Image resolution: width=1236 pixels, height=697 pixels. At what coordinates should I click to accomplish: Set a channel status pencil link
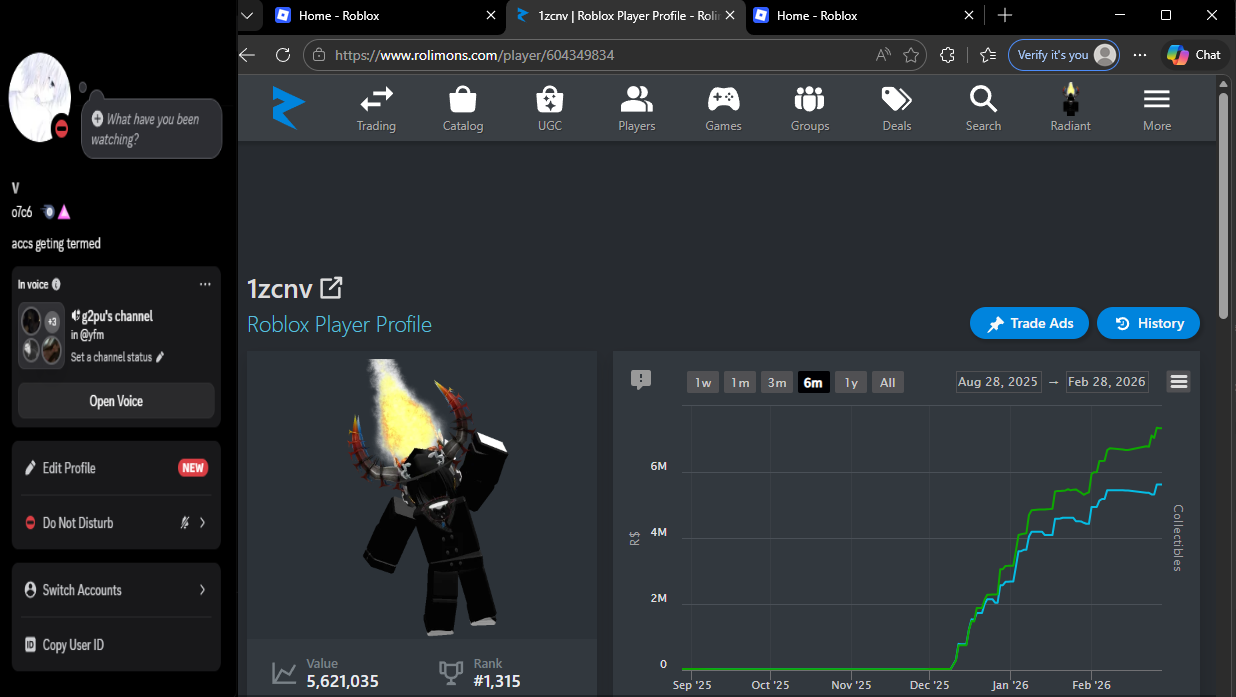coord(117,357)
